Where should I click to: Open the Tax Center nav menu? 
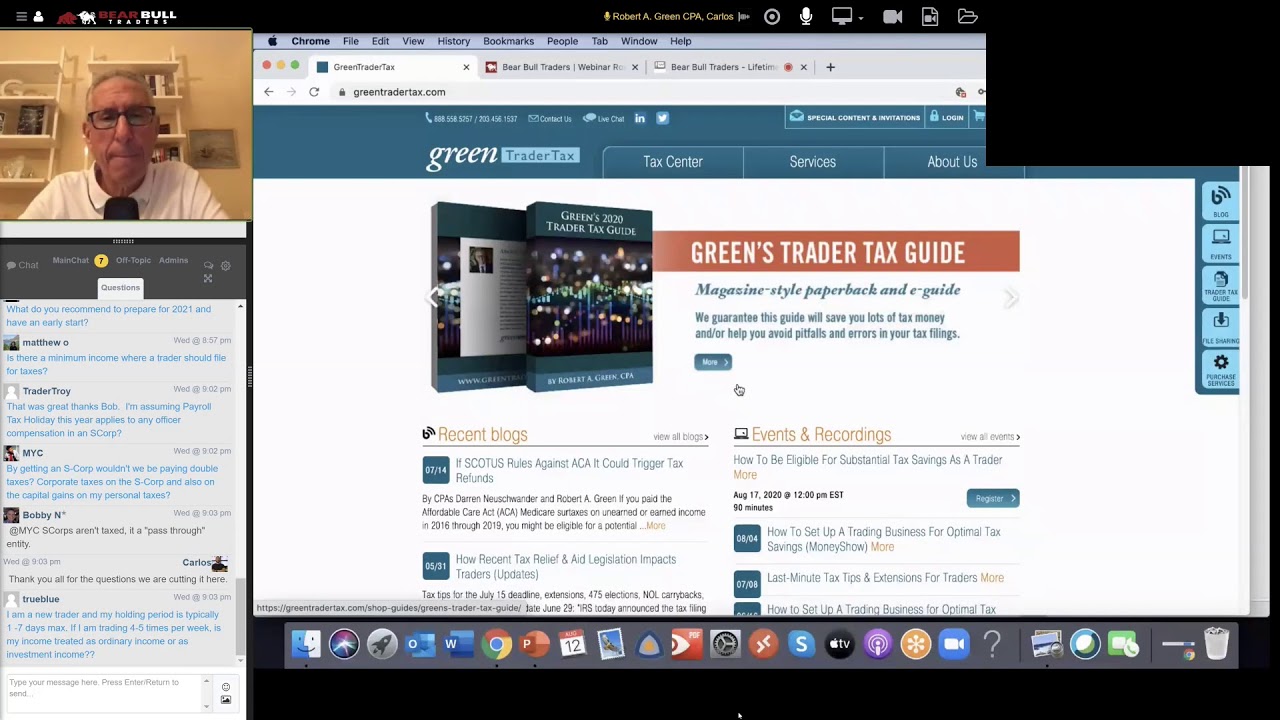tap(673, 162)
